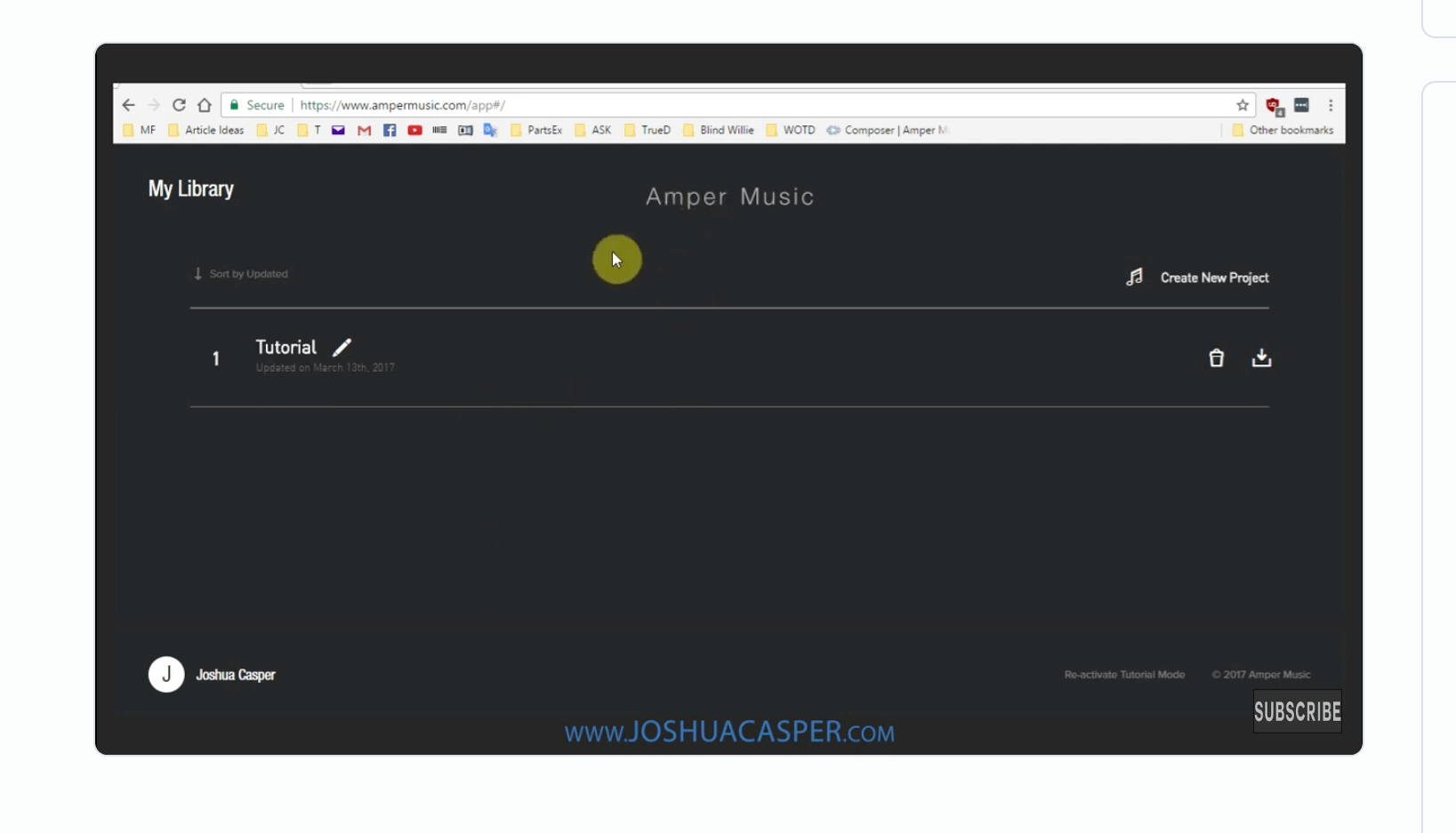1456x833 pixels.
Task: Open the YouTube bookmark icon
Action: pos(414,131)
